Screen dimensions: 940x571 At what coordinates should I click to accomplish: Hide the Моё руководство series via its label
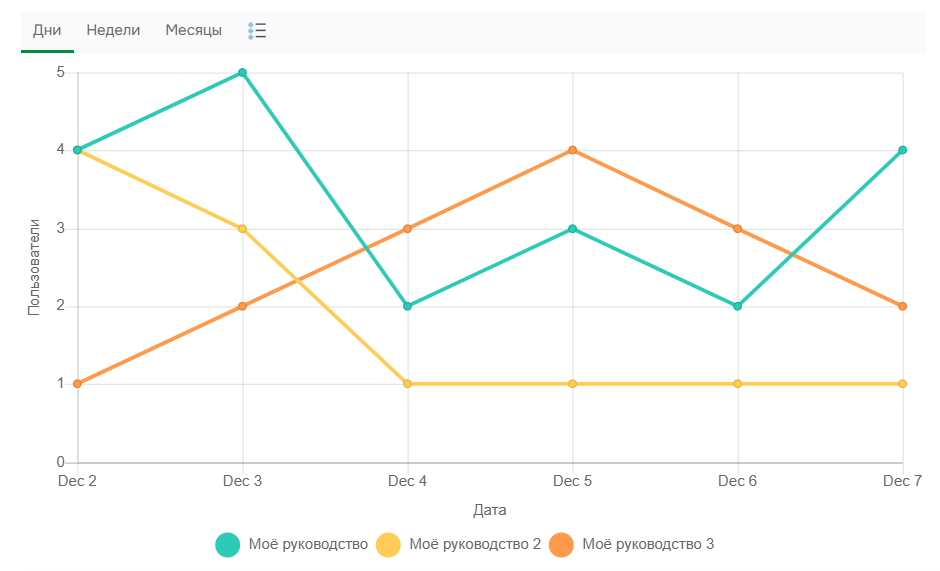(308, 545)
